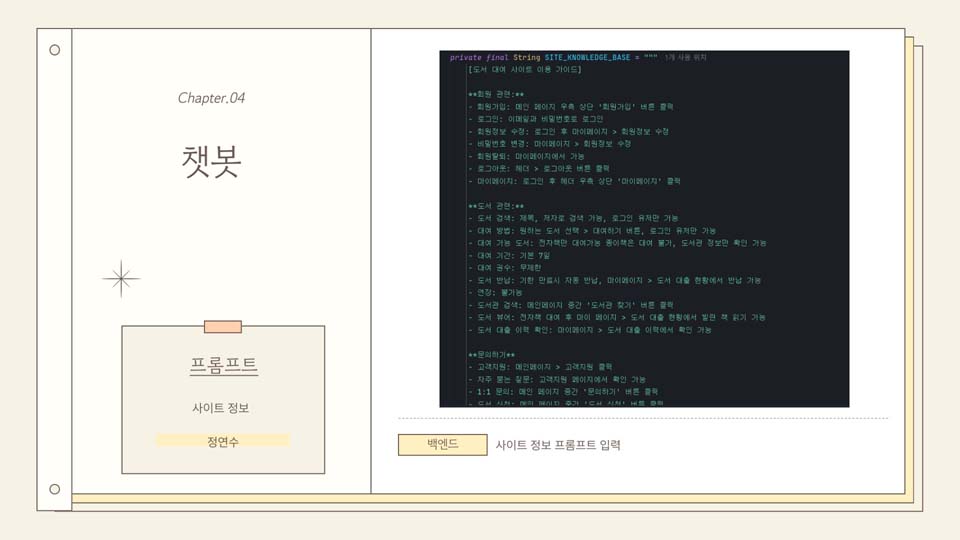Click the SITE_KNOWLEDGE_BASE variable name
Screen dimensions: 960x540
587,58
